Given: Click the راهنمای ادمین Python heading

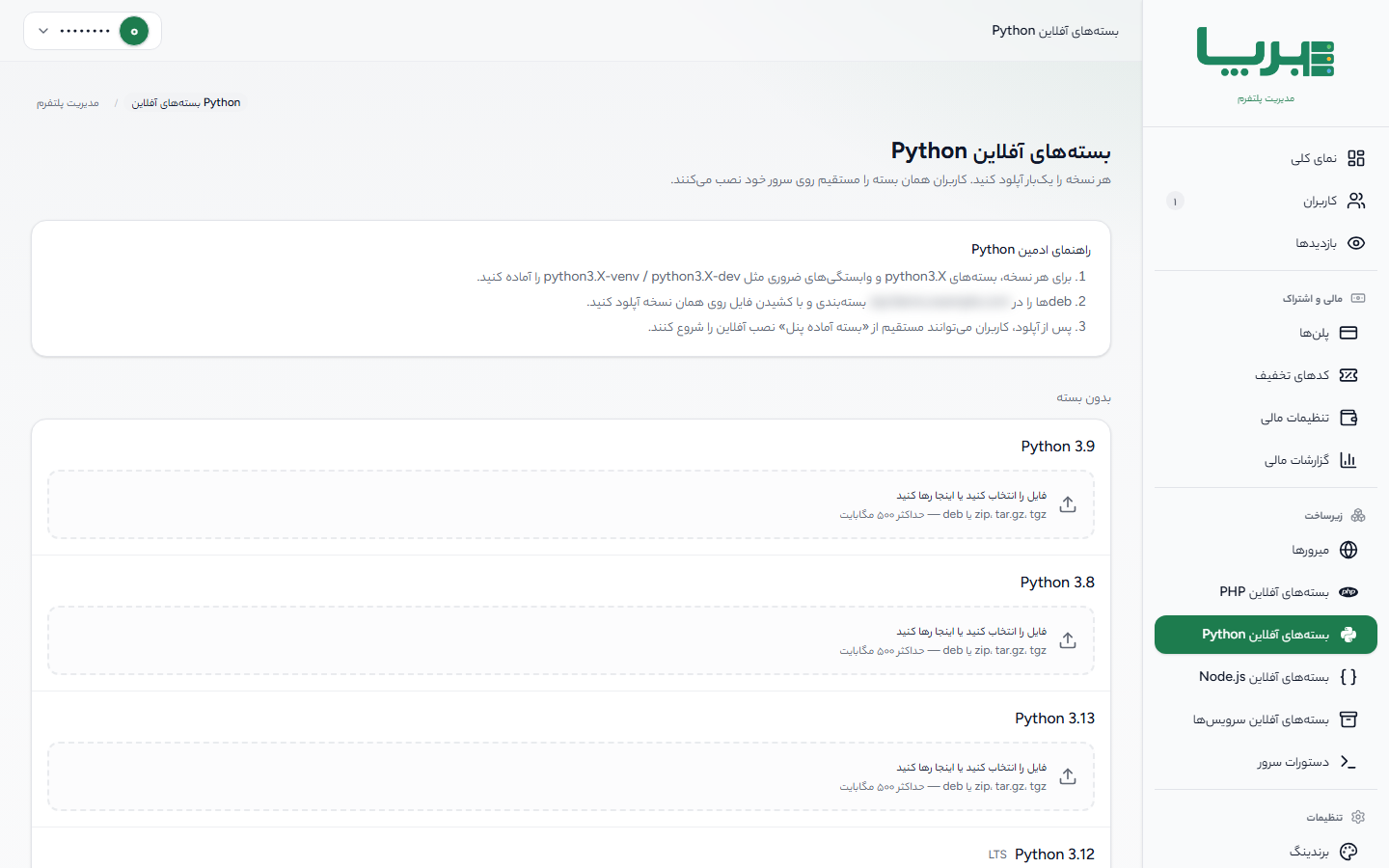Looking at the screenshot, I should pos(1031,250).
